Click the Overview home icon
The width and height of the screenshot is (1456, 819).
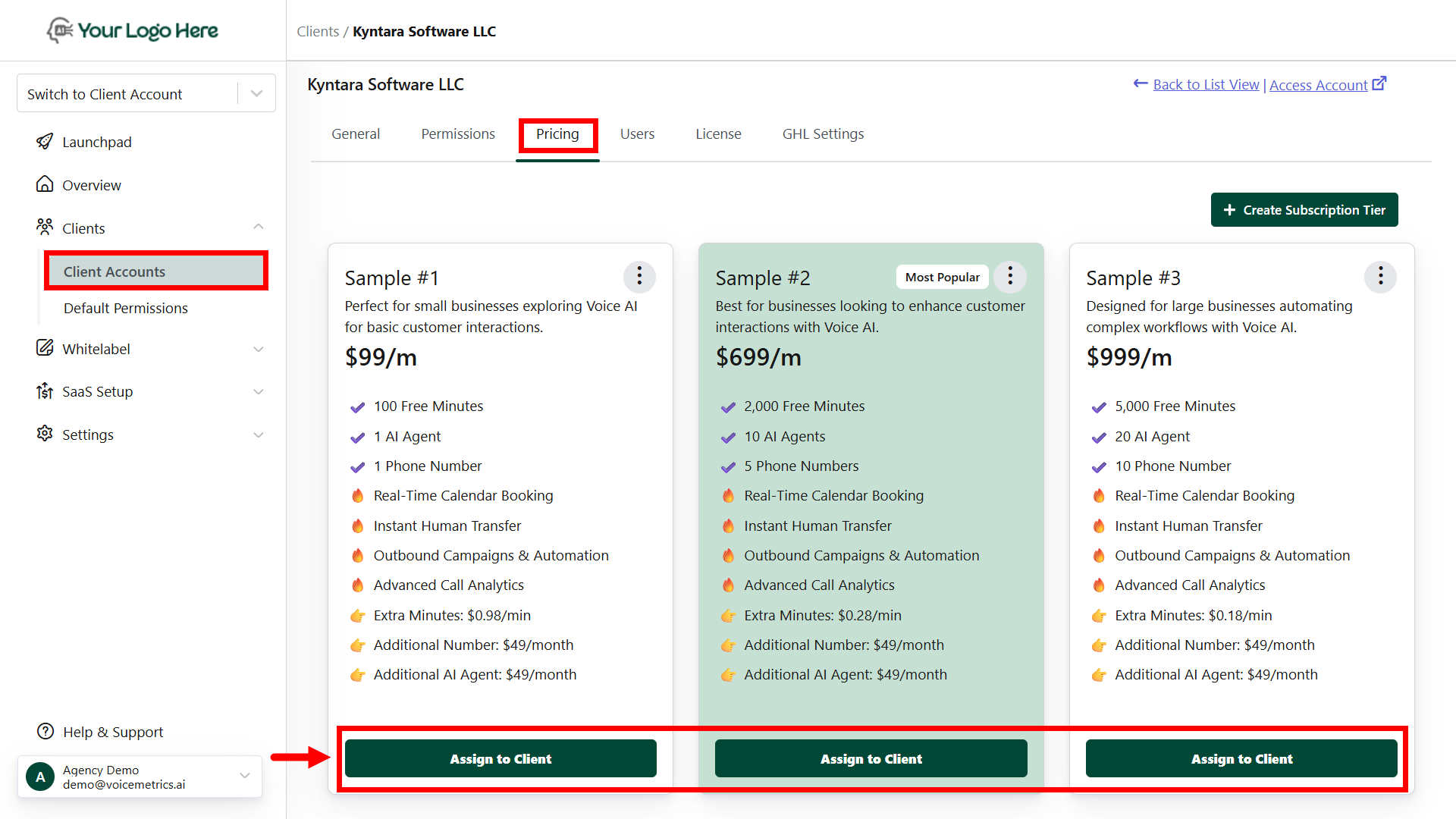pos(45,184)
